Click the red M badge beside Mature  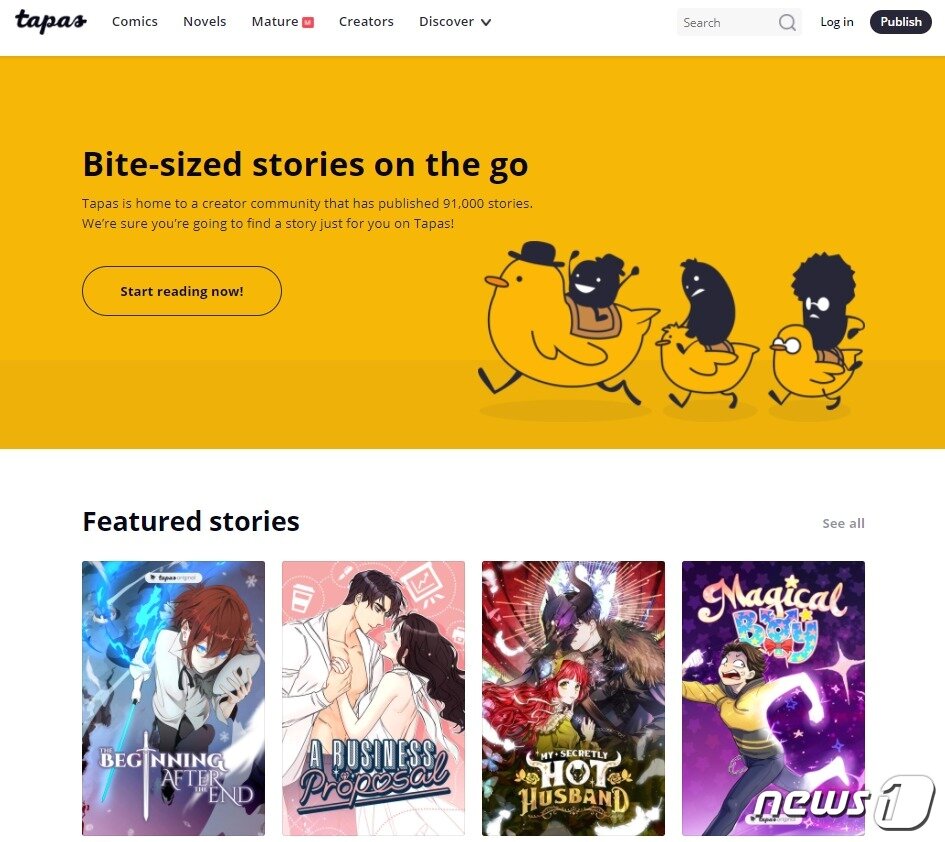[x=308, y=22]
